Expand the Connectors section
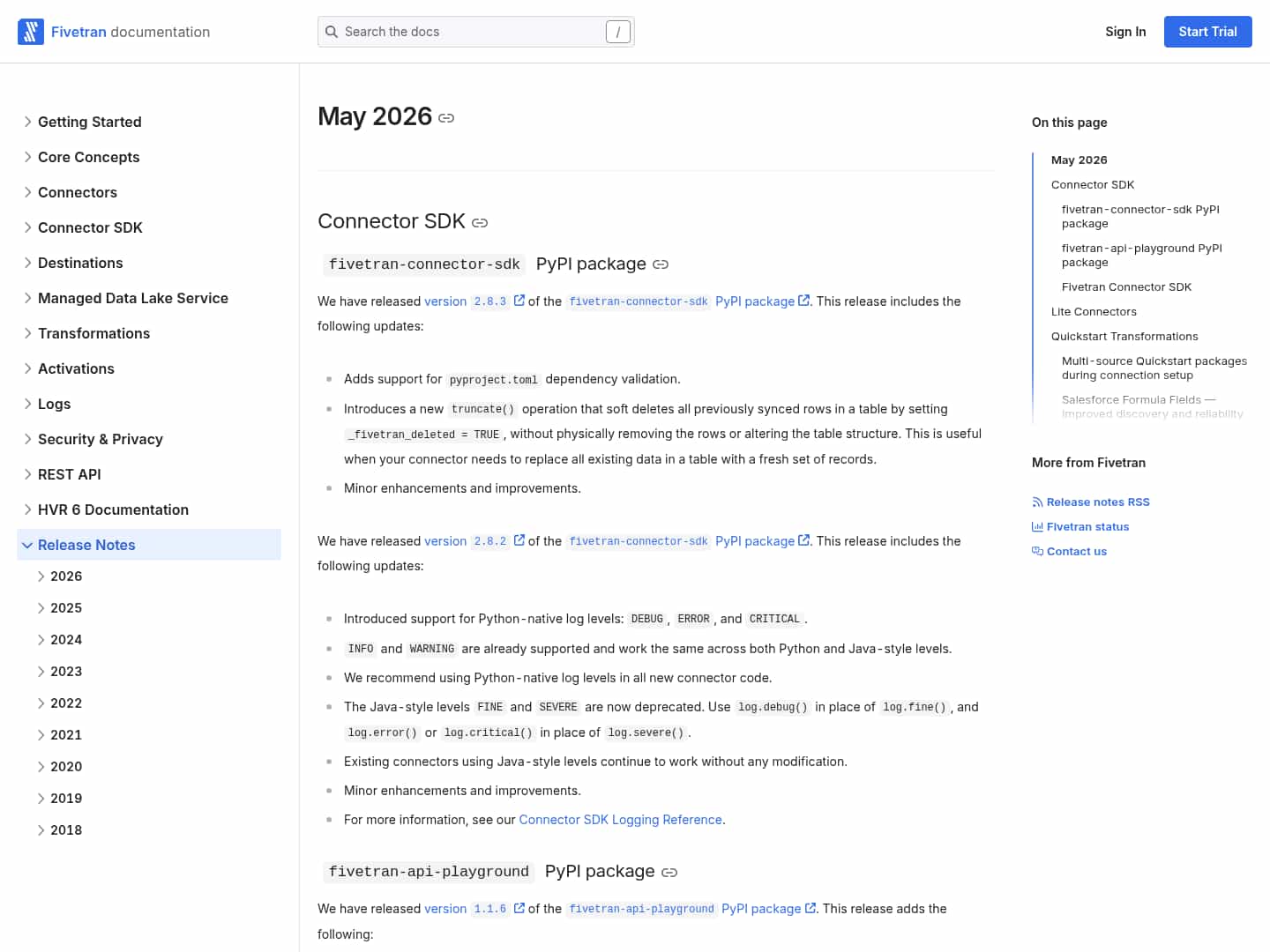The height and width of the screenshot is (952, 1270). [28, 192]
